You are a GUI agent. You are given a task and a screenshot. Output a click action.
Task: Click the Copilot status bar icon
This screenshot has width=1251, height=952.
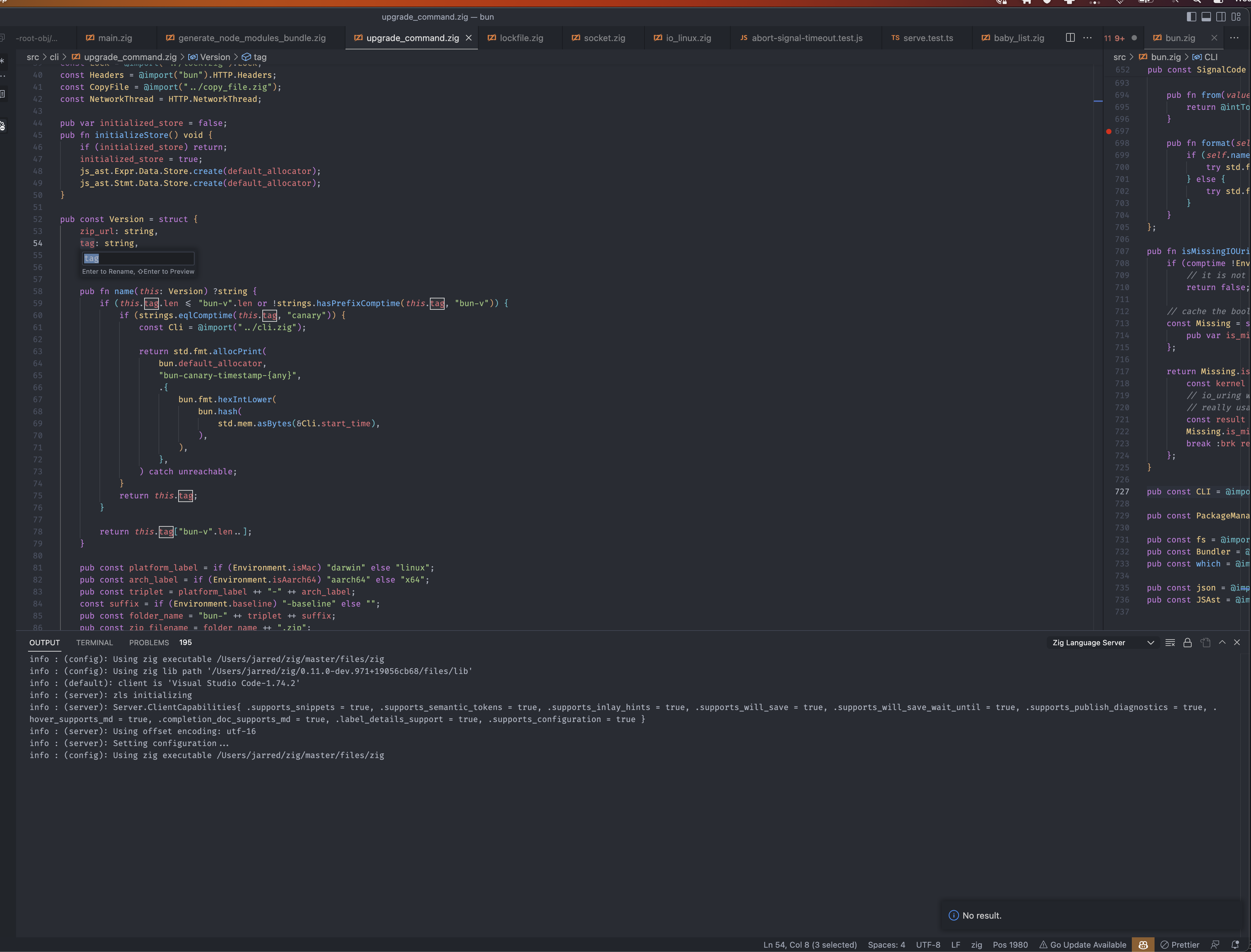(1143, 945)
